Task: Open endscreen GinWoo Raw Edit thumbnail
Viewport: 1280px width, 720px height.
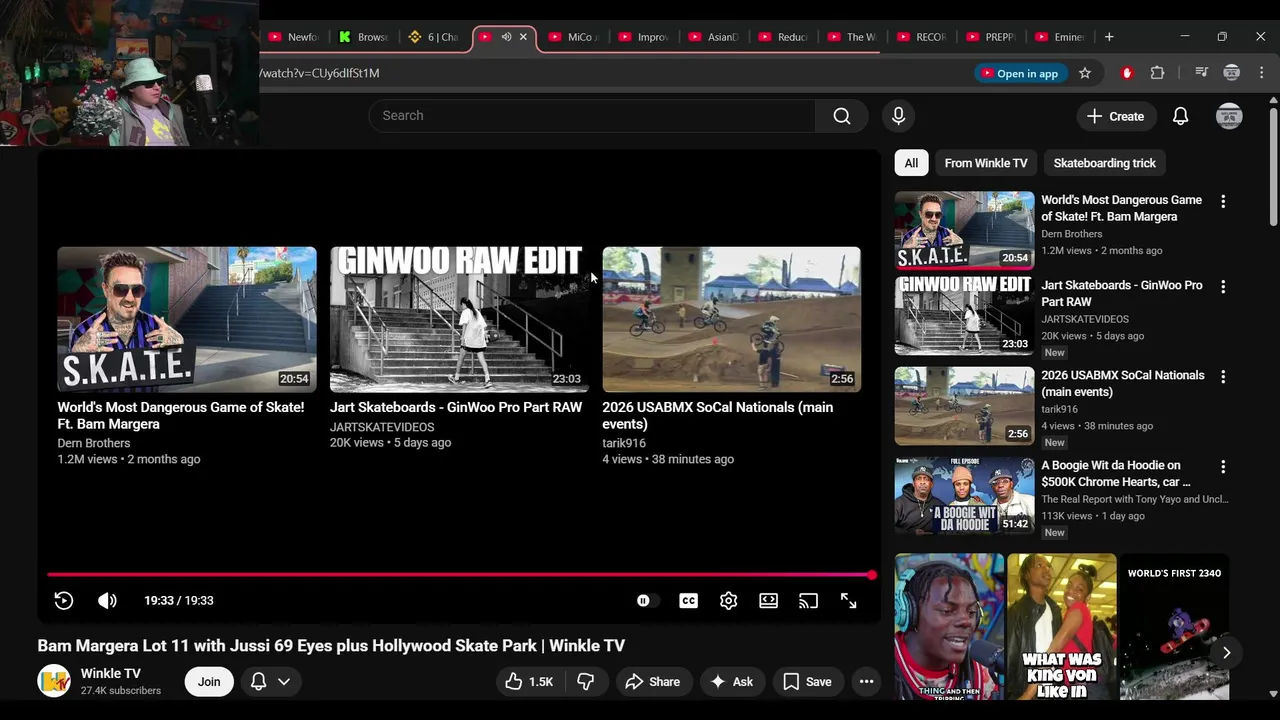Action: [x=459, y=319]
